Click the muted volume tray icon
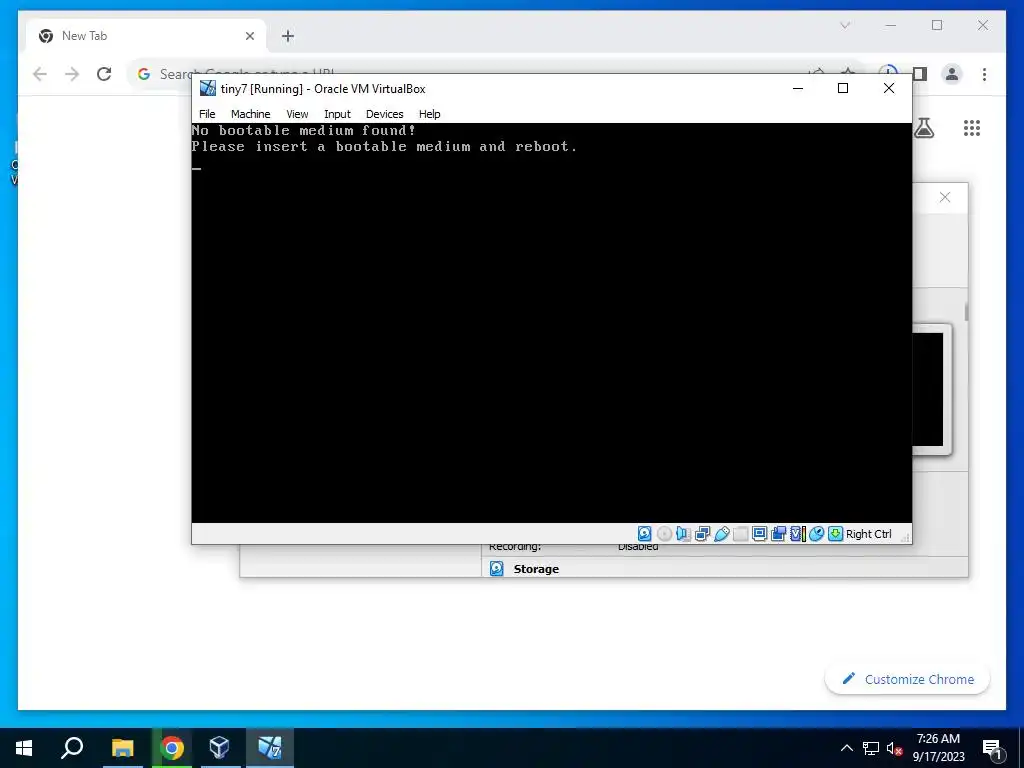 tap(894, 748)
